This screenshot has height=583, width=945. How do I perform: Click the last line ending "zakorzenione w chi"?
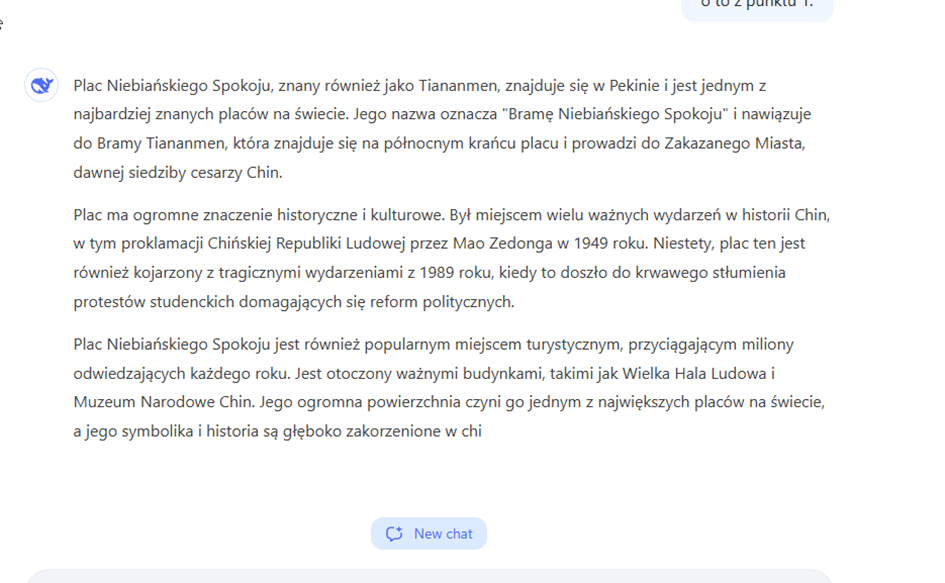pos(277,431)
